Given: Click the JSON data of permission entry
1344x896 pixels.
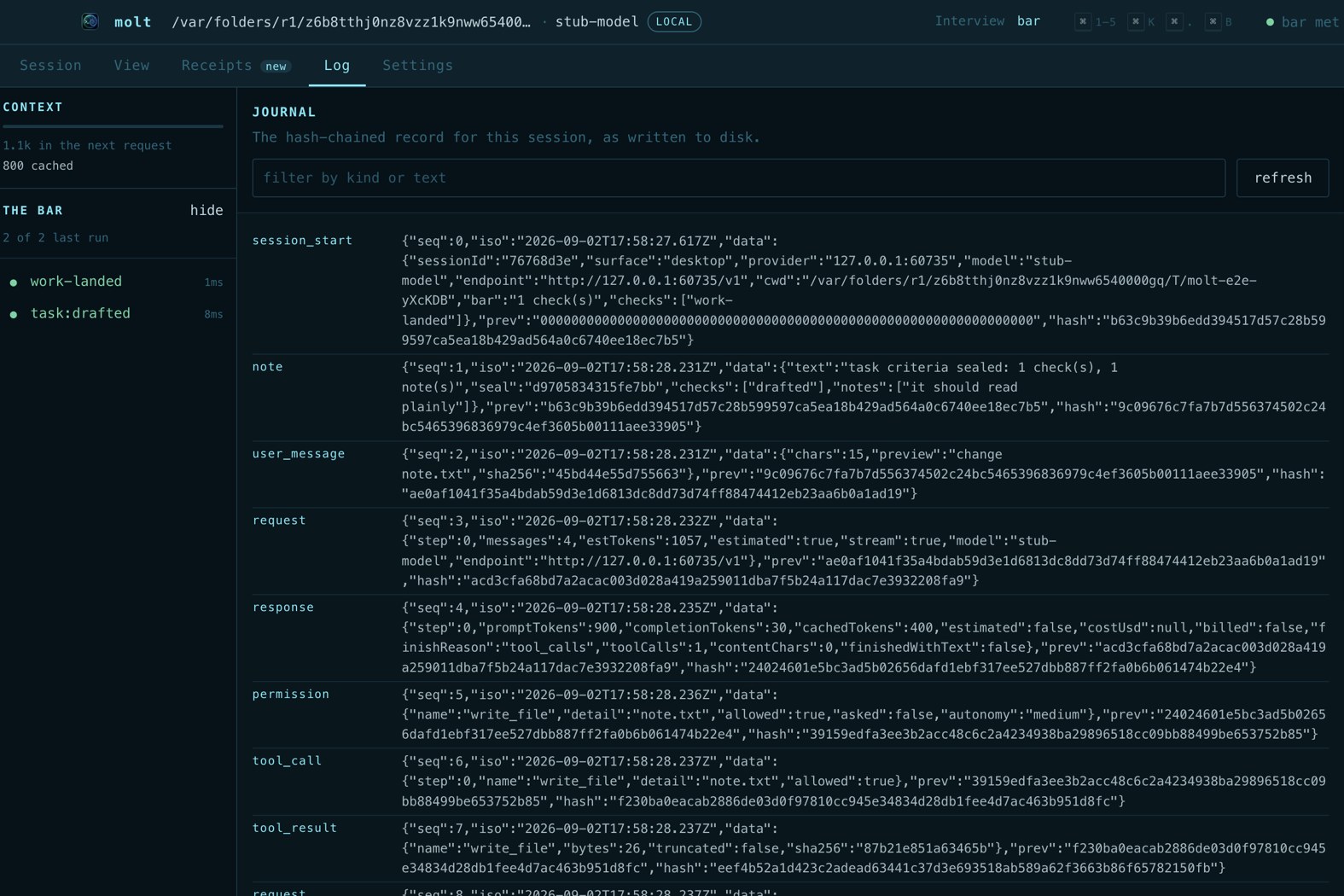Looking at the screenshot, I should click(x=864, y=714).
